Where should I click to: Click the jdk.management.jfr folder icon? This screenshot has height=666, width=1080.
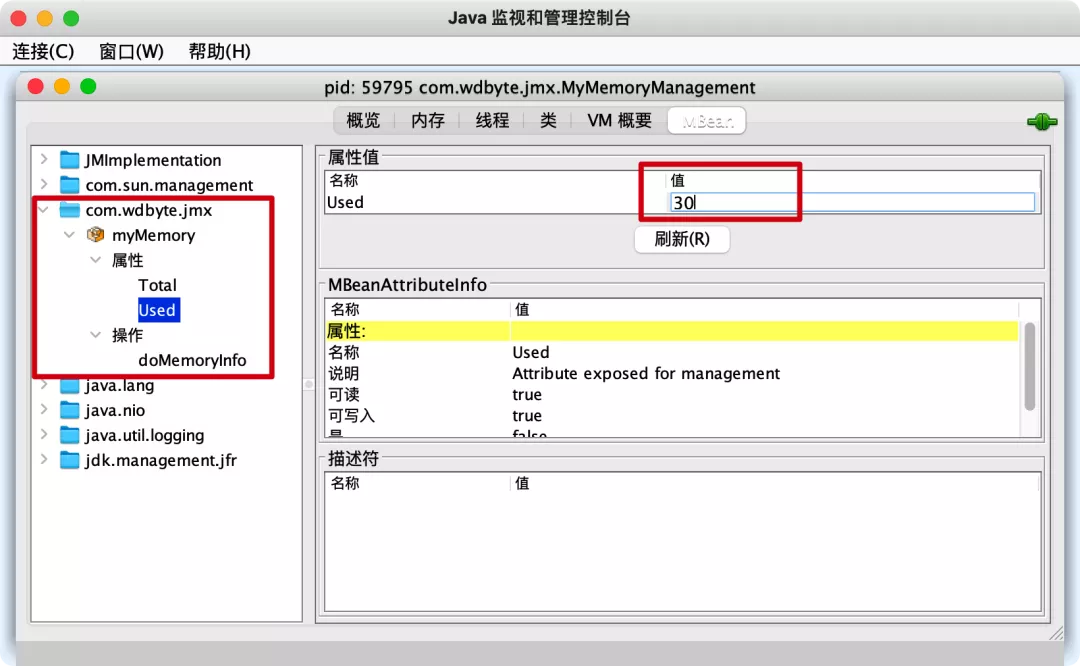click(70, 459)
